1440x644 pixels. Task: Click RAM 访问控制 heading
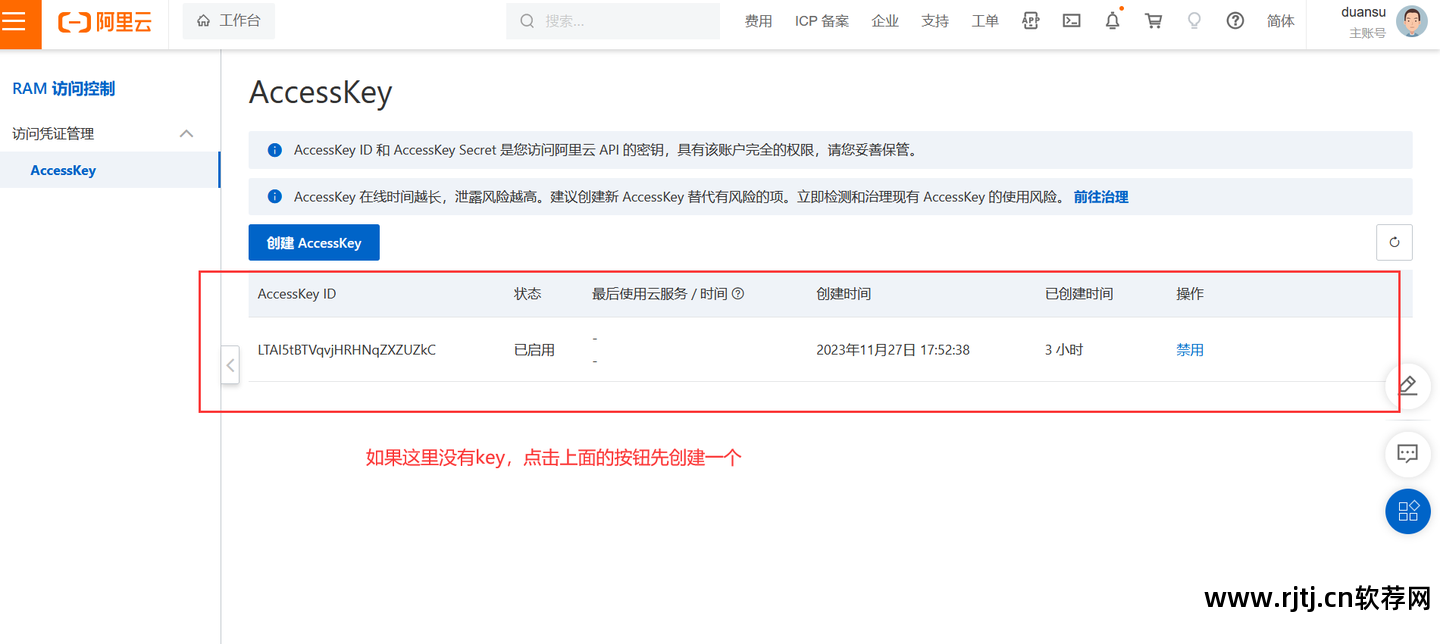(64, 89)
